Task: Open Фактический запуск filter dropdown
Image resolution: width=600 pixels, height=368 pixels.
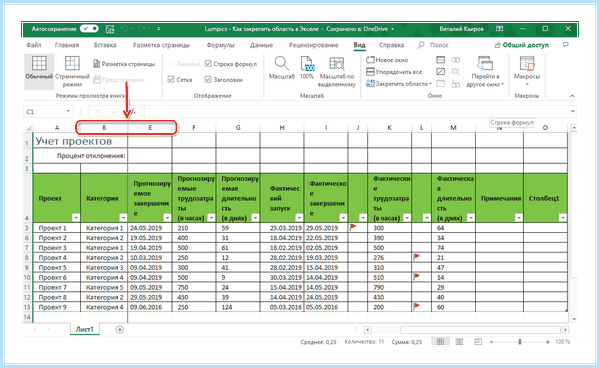Action: pos(299,218)
